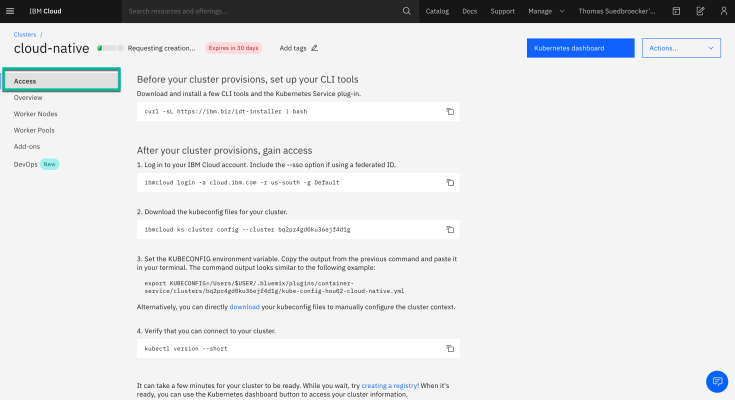Focus the Search resources and offerings field
This screenshot has width=735, height=400.
262,11
